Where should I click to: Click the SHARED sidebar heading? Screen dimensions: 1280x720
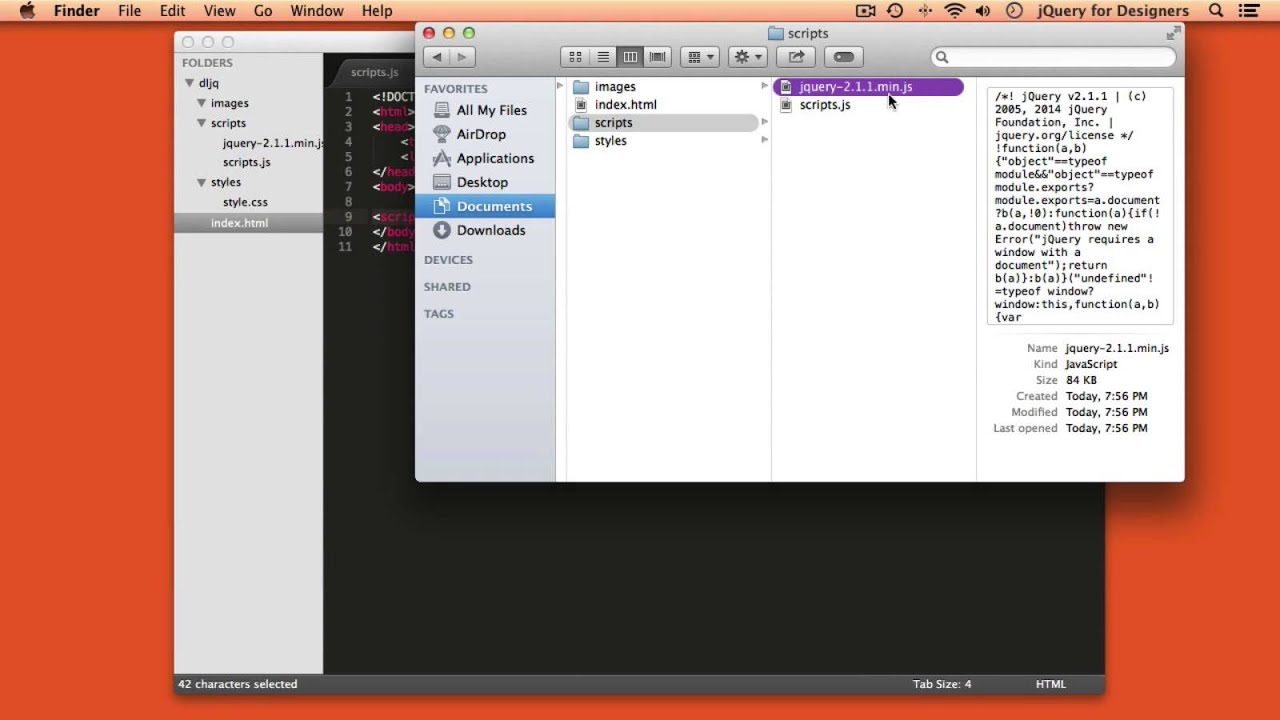tap(447, 287)
